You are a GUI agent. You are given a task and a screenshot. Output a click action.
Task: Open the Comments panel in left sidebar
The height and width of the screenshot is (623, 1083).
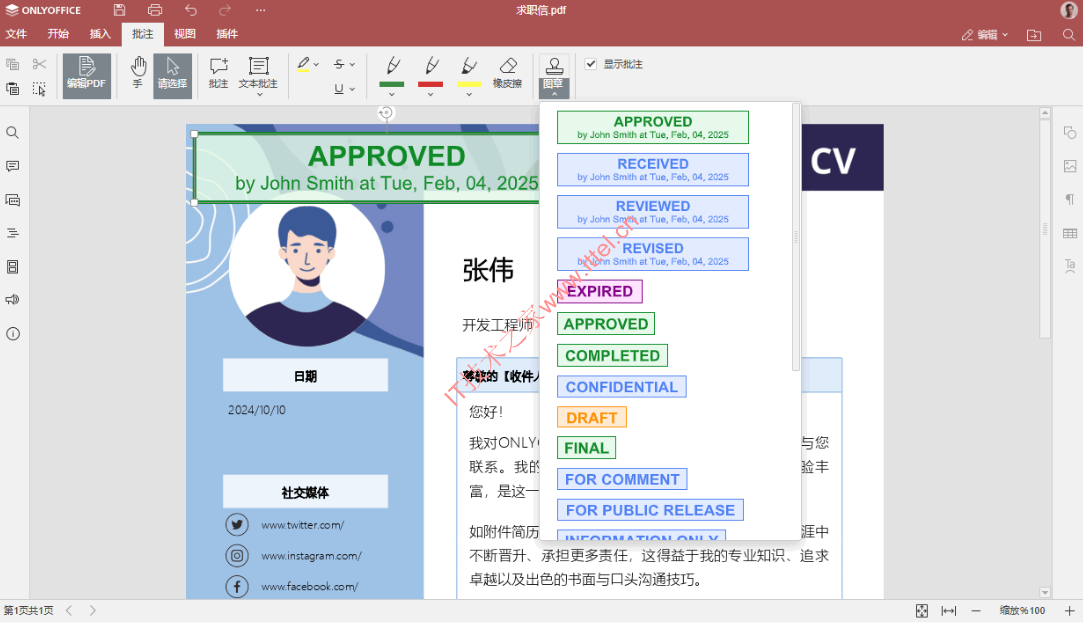tap(12, 166)
